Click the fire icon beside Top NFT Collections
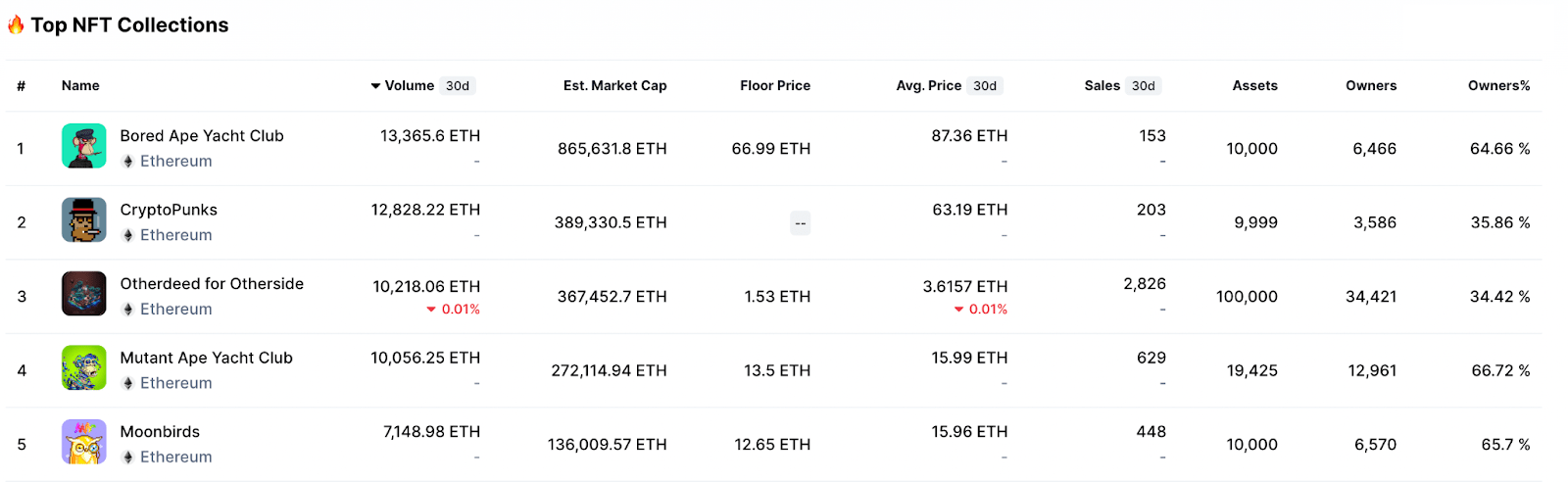Image resolution: width=1568 pixels, height=482 pixels. tap(16, 24)
